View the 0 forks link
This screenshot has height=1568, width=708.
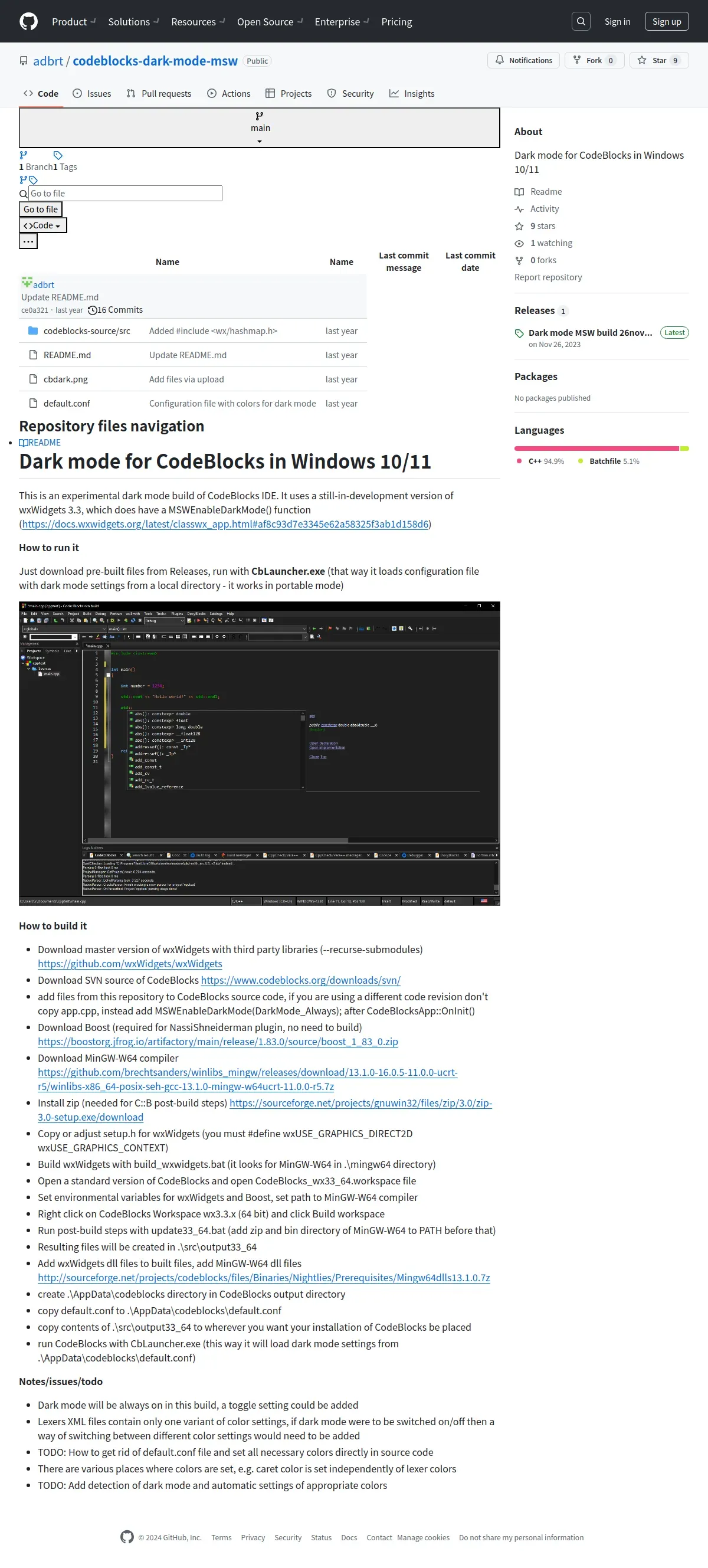(x=536, y=260)
